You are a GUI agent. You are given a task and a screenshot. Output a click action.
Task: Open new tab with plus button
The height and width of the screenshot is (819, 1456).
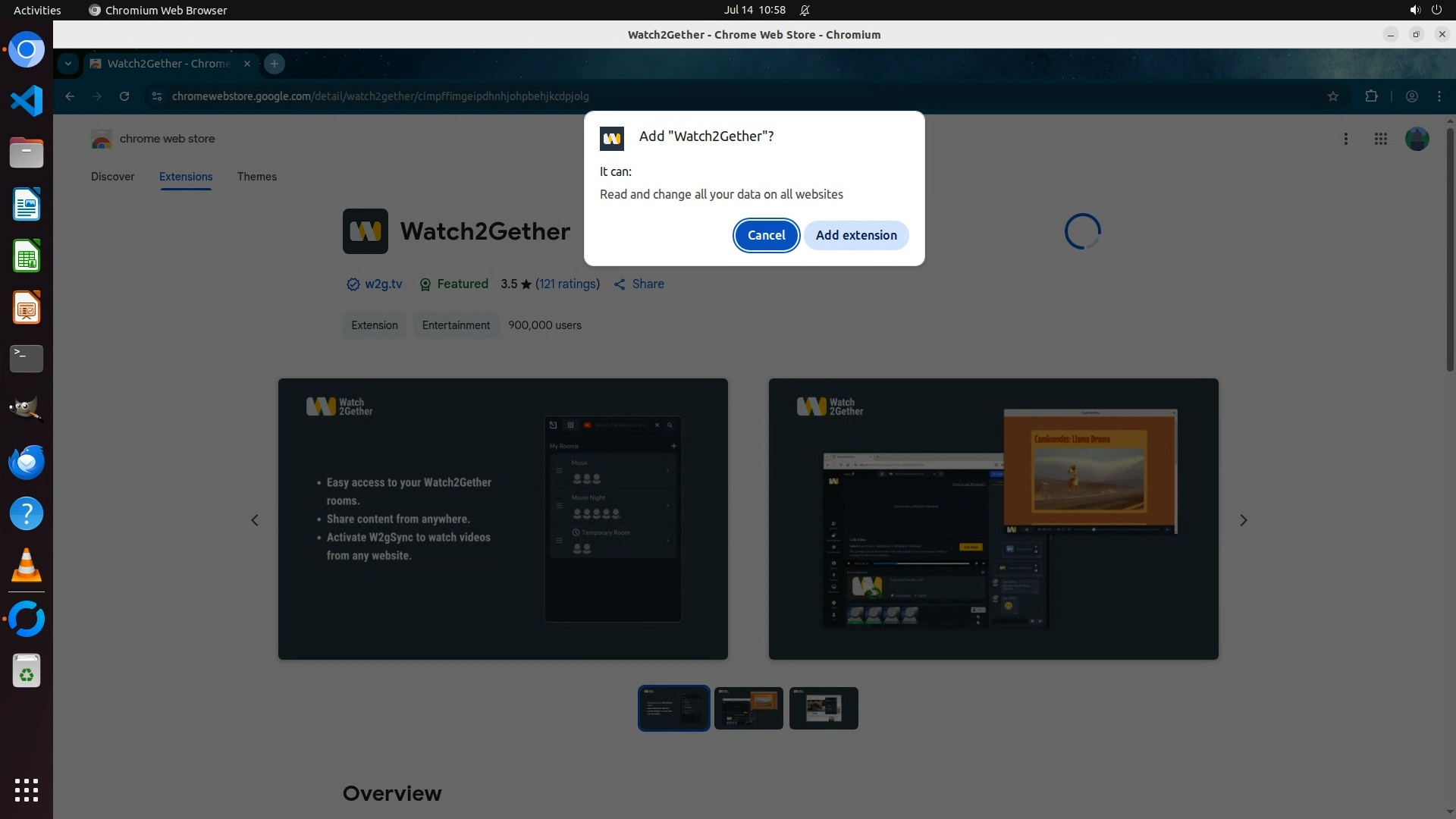[275, 64]
